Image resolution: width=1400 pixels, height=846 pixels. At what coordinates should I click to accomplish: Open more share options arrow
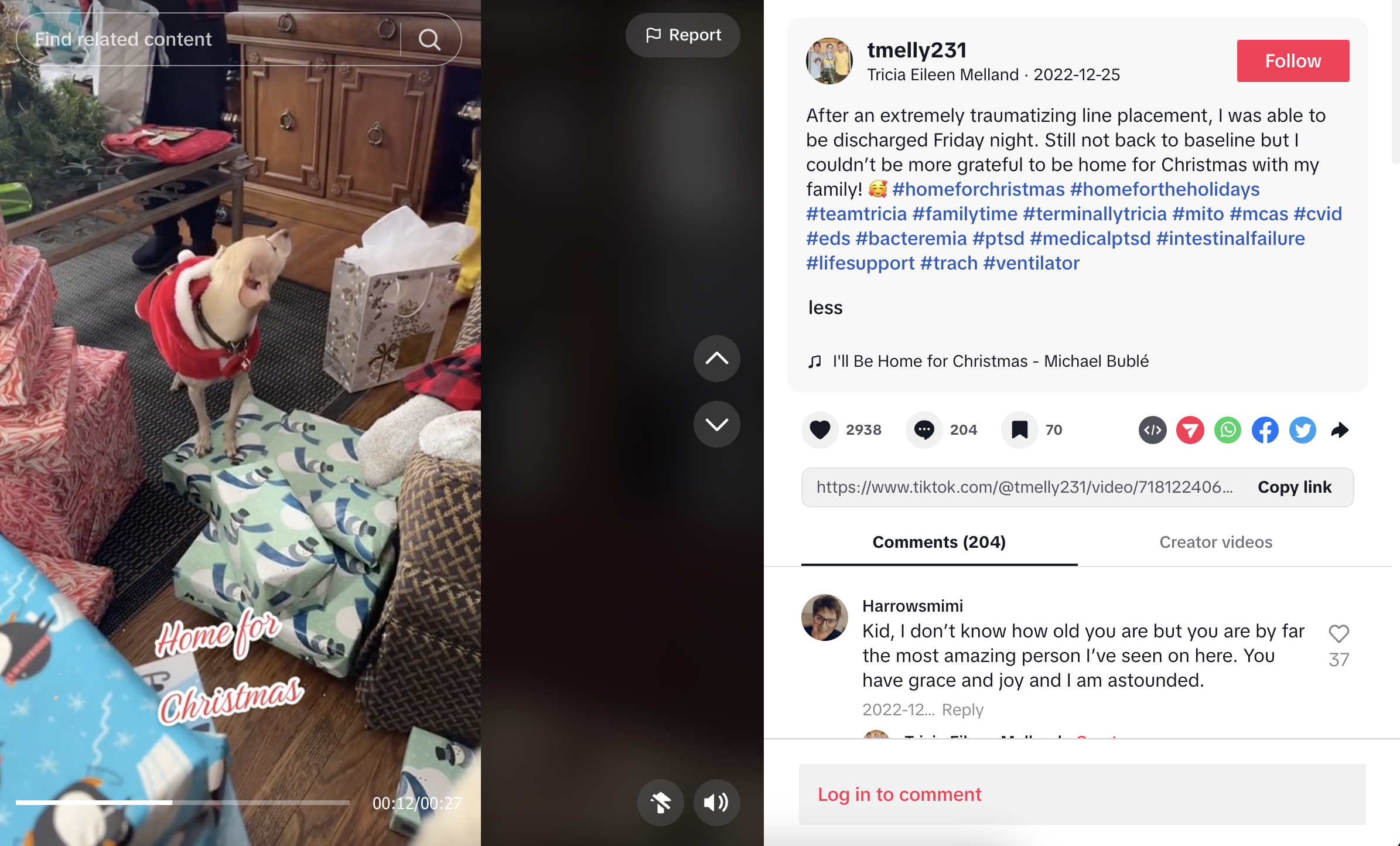click(x=1340, y=430)
